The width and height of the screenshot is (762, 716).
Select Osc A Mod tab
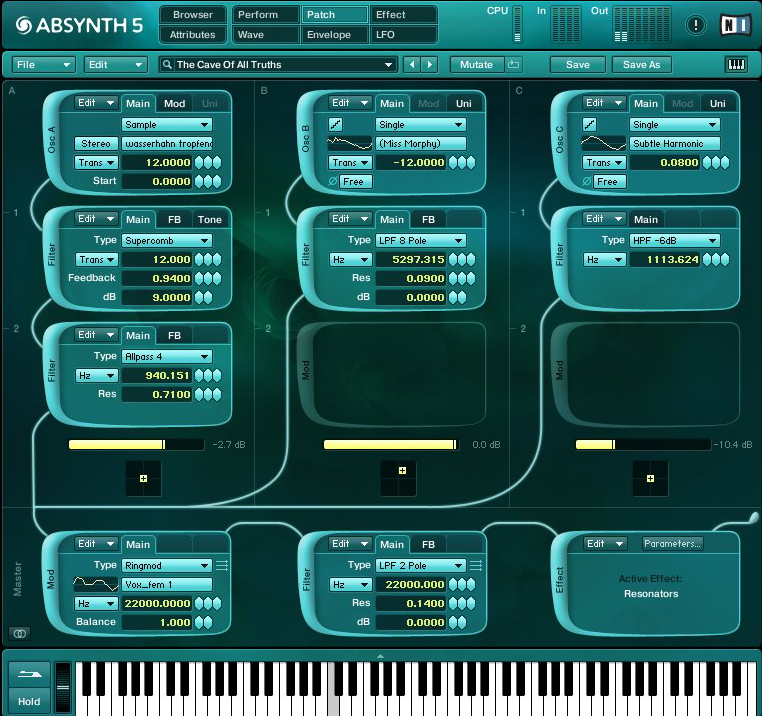tap(174, 104)
